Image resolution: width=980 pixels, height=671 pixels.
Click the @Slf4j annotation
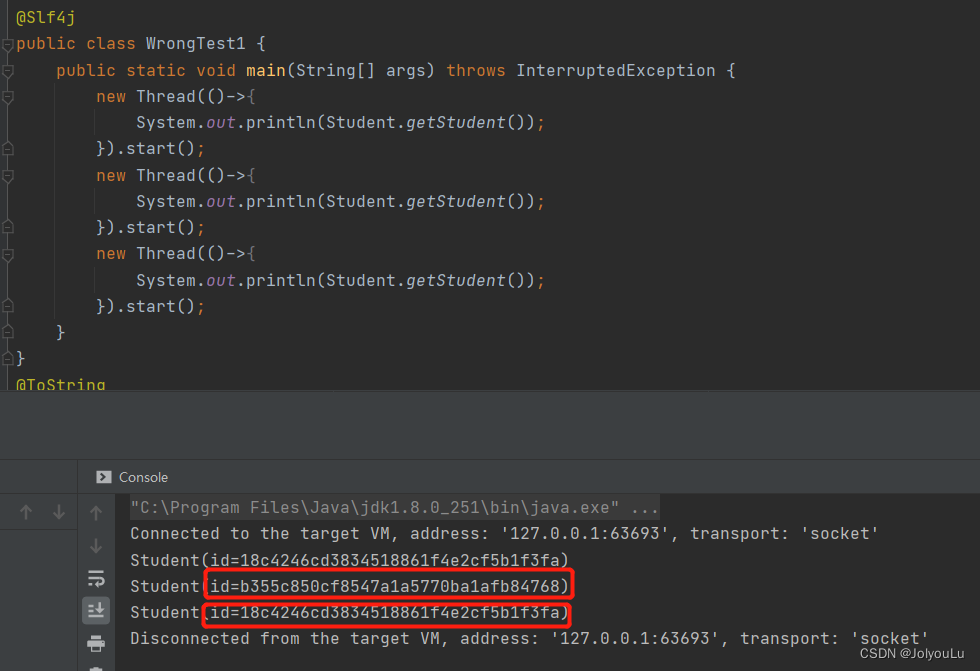click(x=46, y=17)
